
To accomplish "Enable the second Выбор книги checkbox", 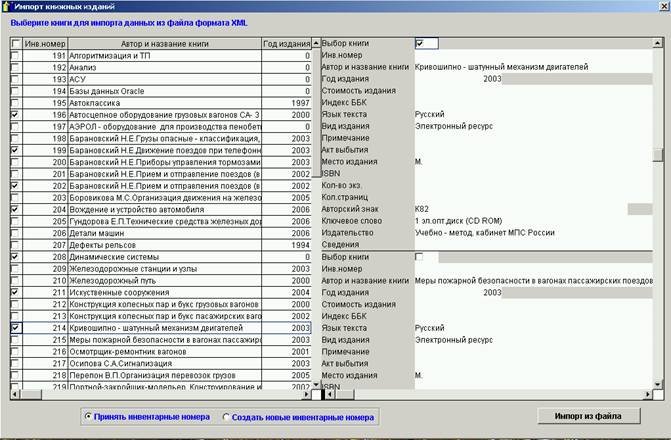I will pos(419,257).
